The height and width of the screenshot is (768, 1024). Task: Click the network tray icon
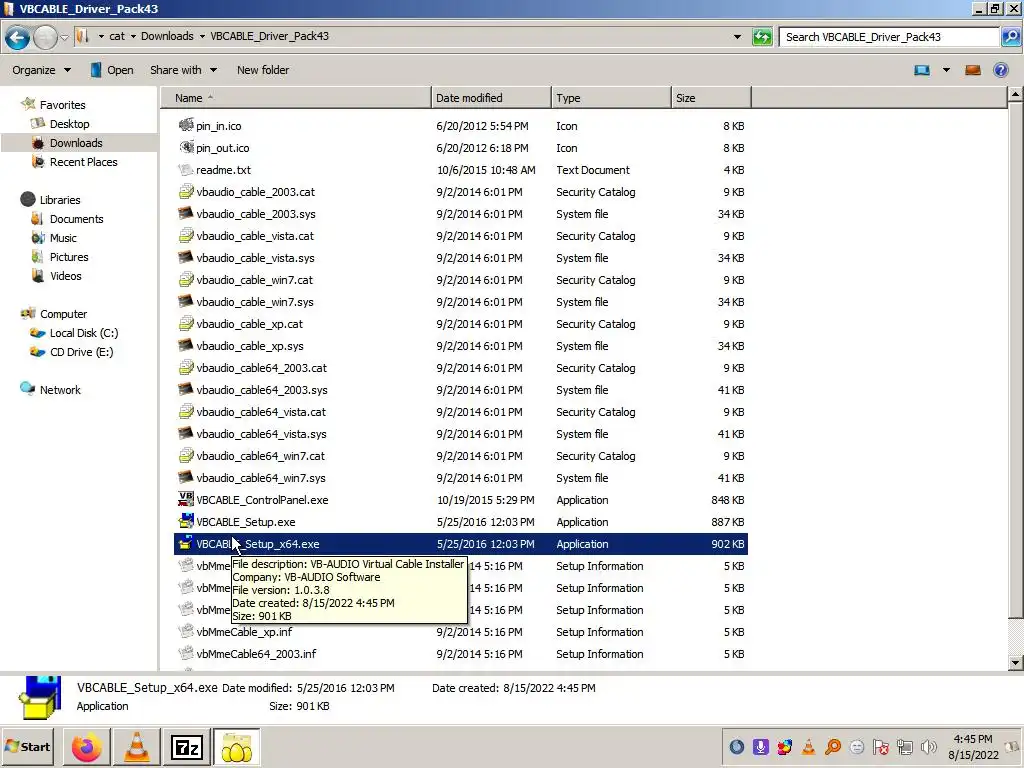[904, 746]
